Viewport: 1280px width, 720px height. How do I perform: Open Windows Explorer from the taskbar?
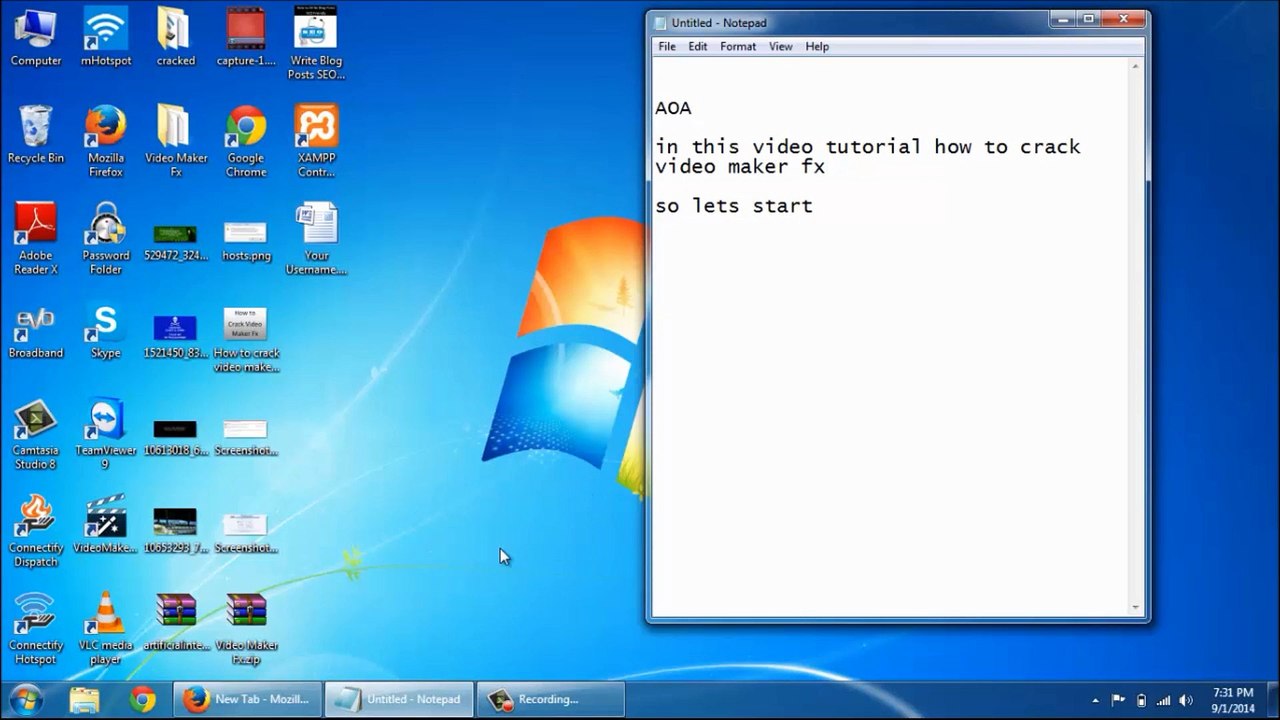coord(85,699)
